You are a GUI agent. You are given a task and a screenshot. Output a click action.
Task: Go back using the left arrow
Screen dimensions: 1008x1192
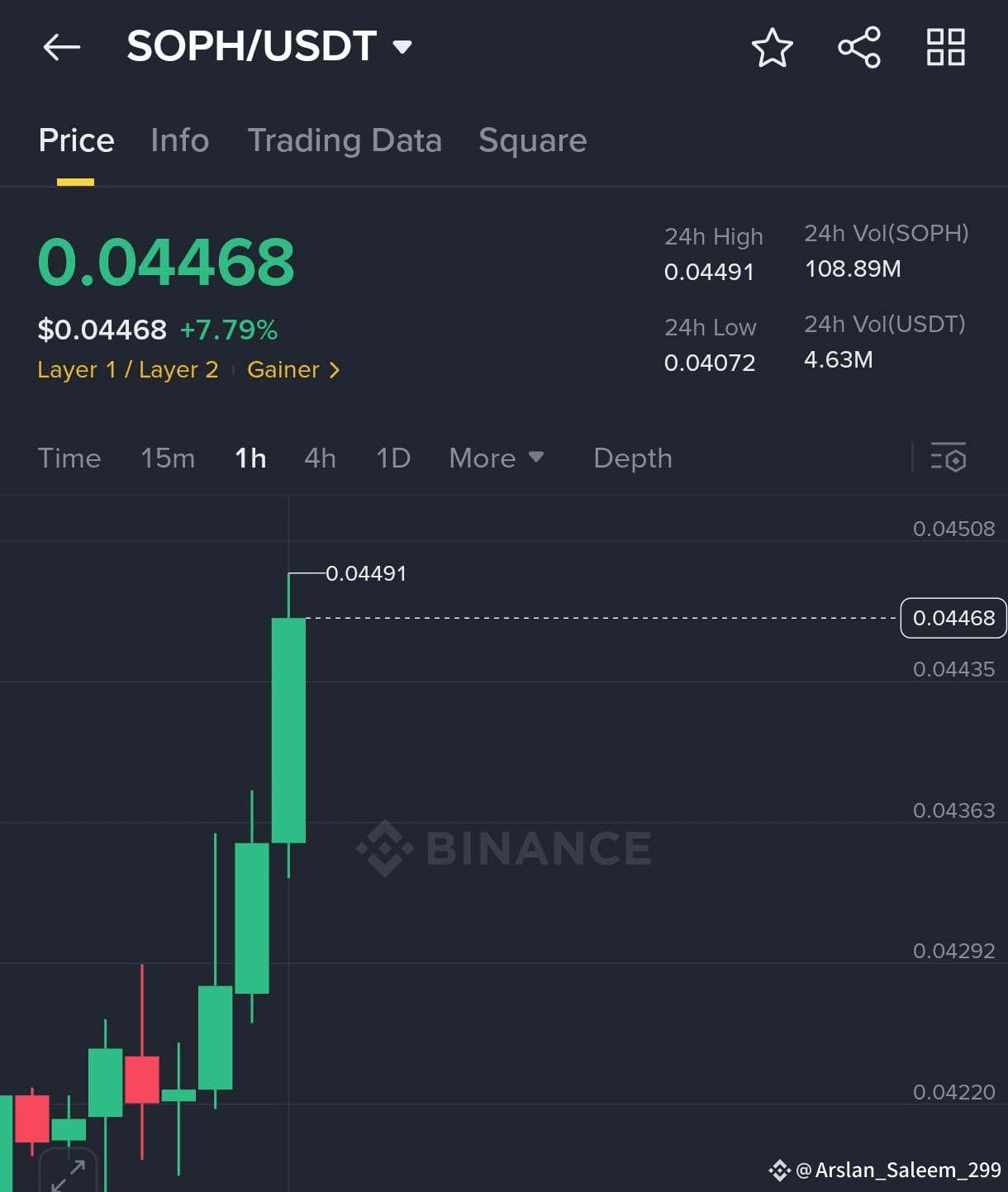[x=62, y=47]
